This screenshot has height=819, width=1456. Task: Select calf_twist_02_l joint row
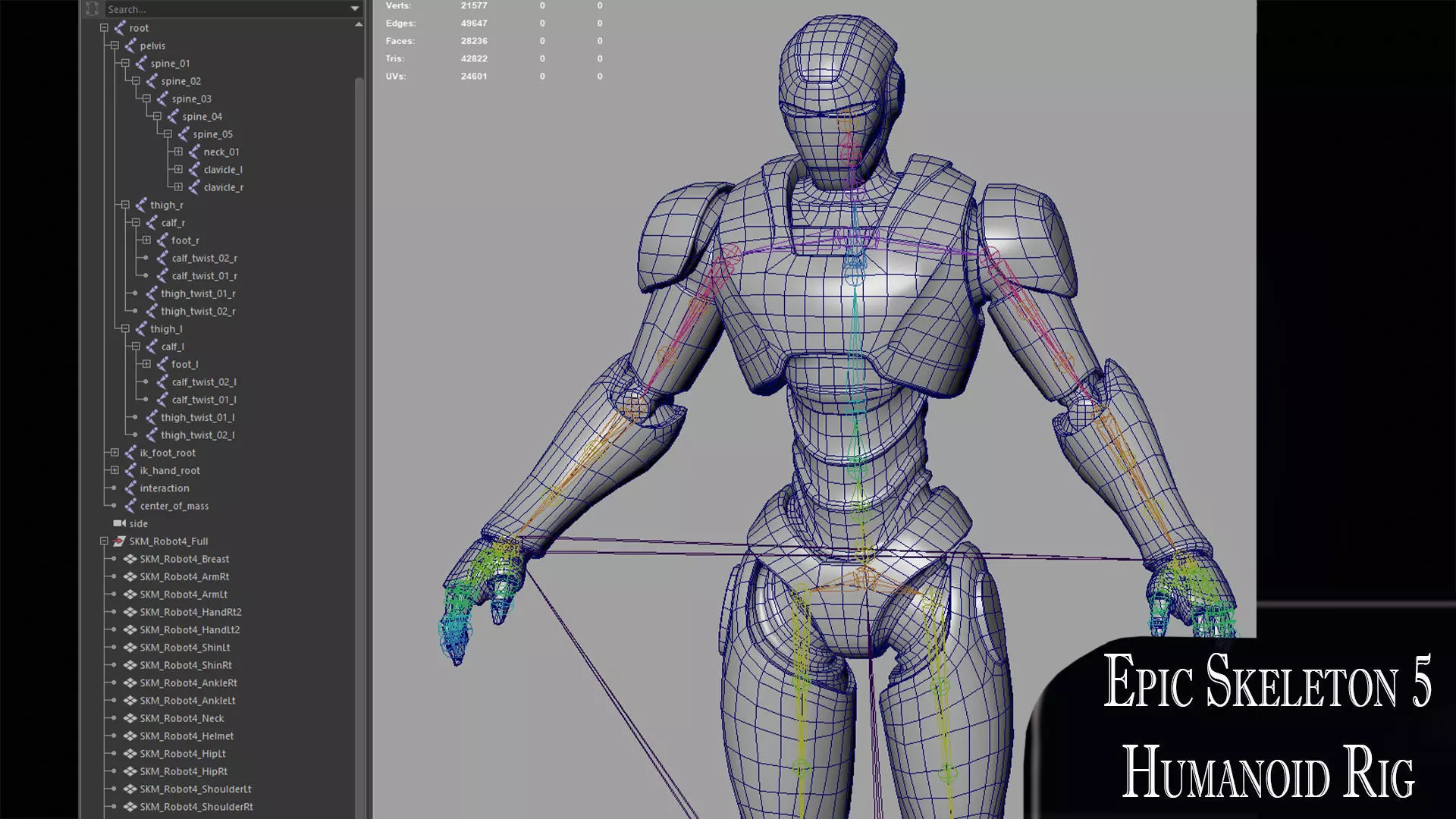[204, 382]
